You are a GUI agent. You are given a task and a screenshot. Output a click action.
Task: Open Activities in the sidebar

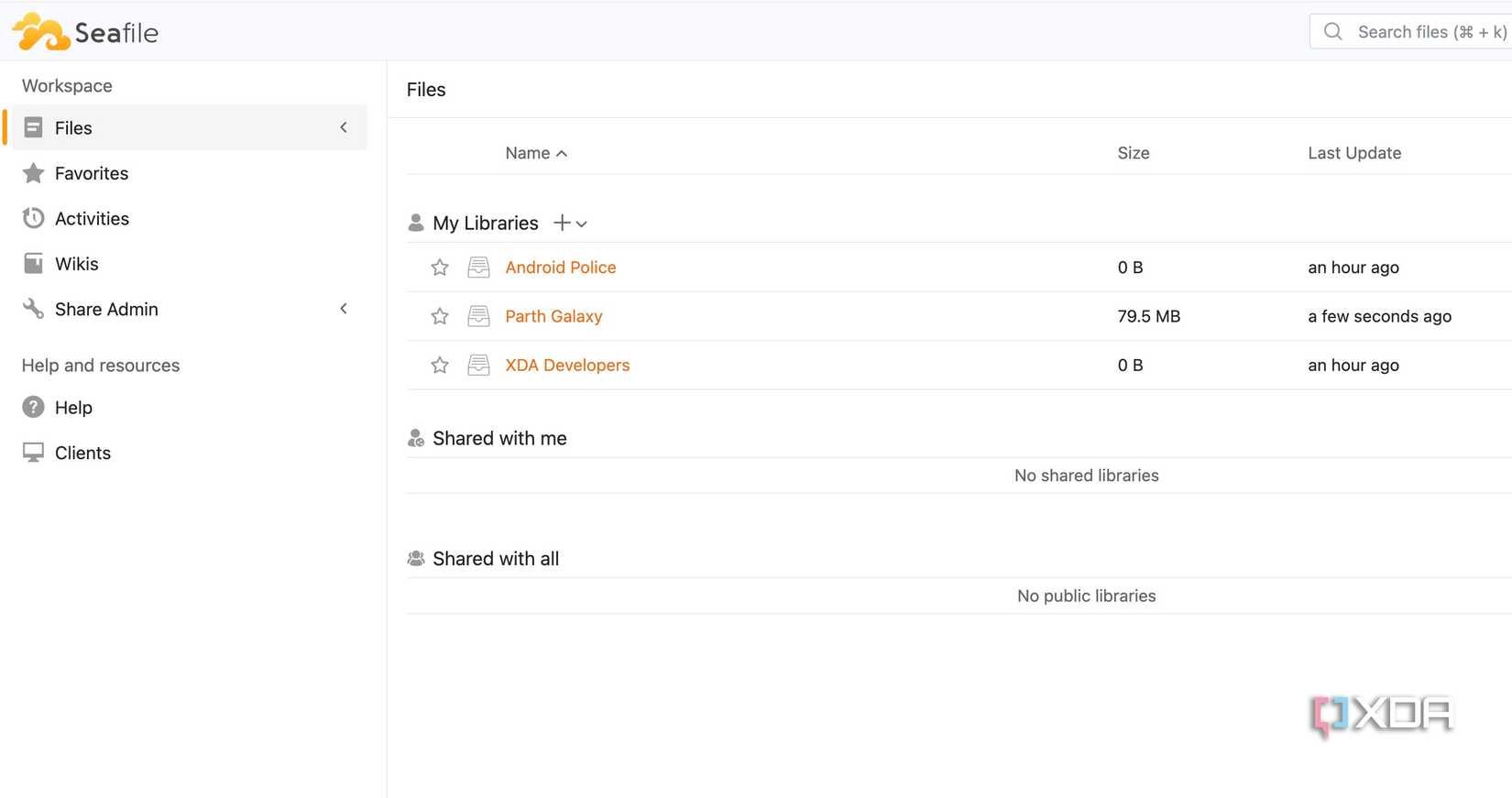point(92,218)
